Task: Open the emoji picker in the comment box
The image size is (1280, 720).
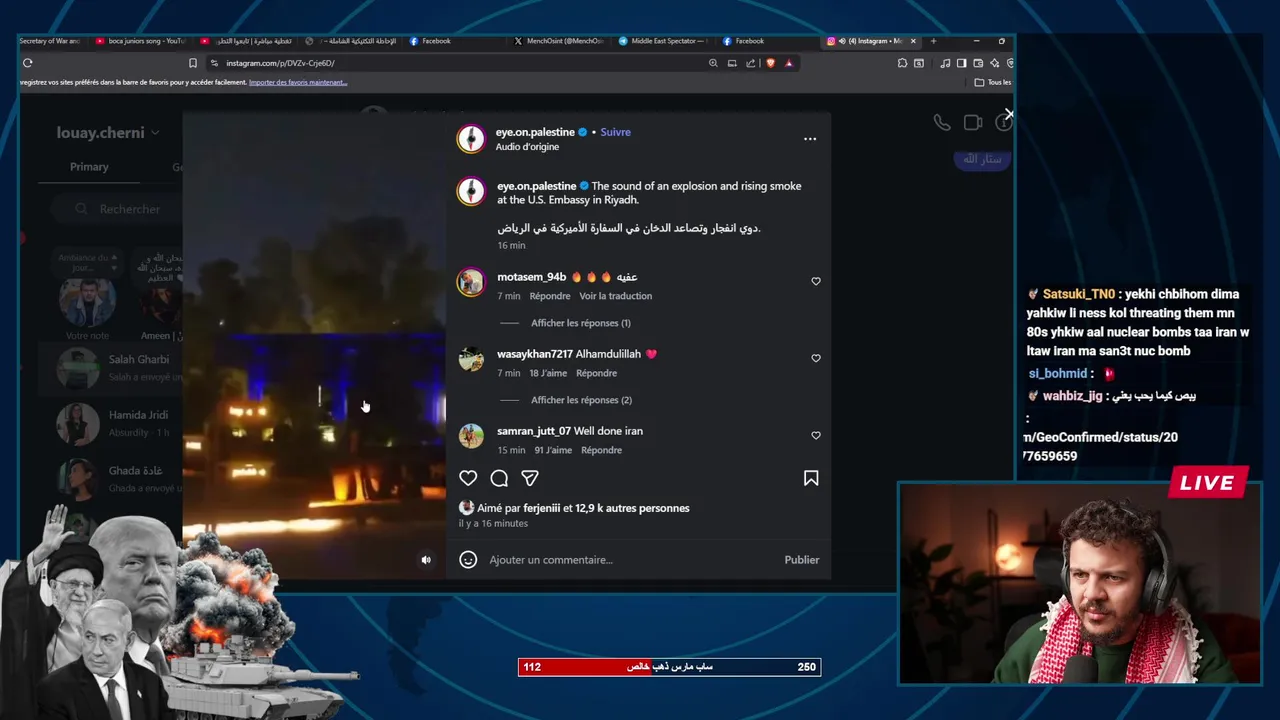Action: point(468,560)
